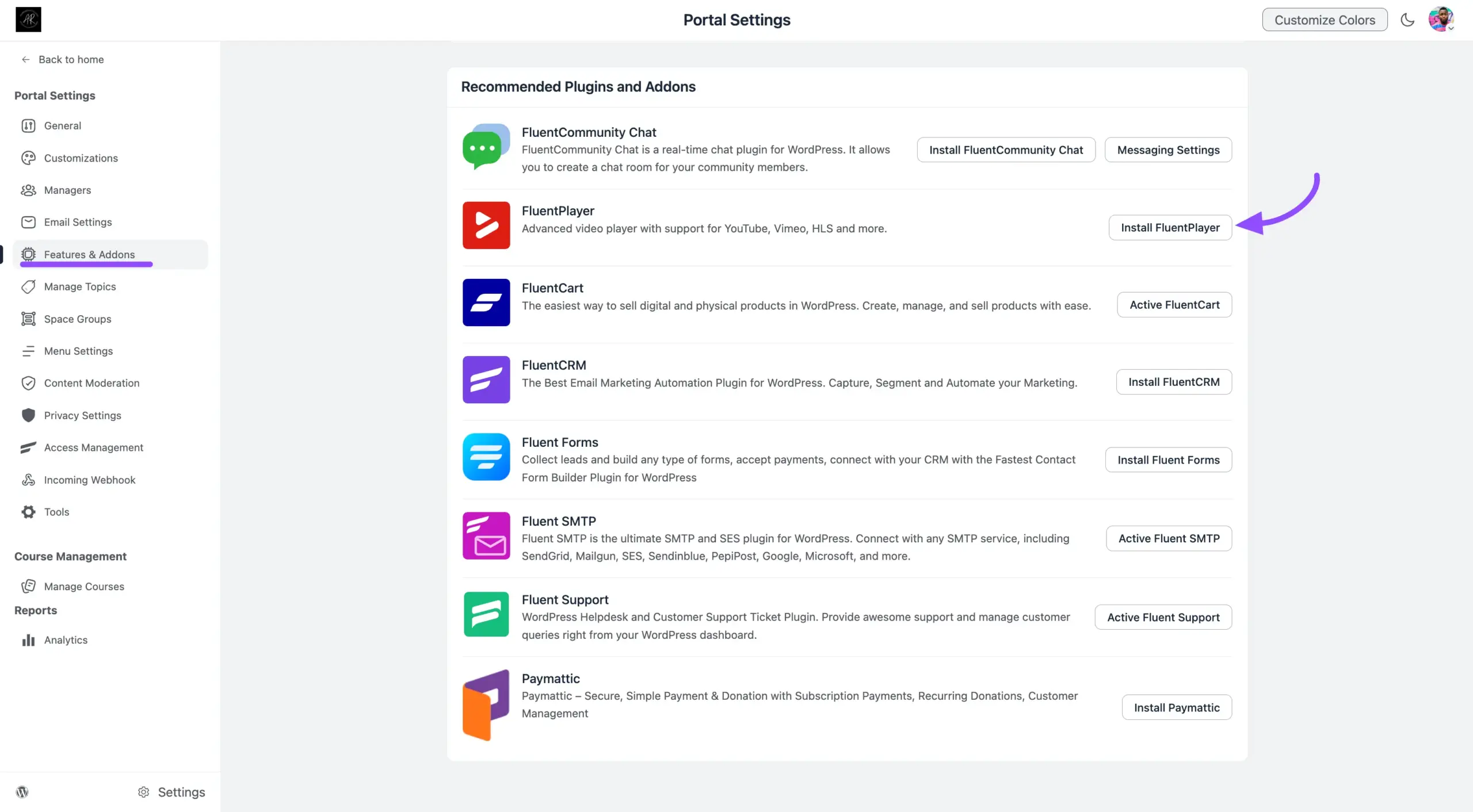Click the Analytics bar chart icon
Viewport: 1473px width, 812px height.
pos(28,640)
